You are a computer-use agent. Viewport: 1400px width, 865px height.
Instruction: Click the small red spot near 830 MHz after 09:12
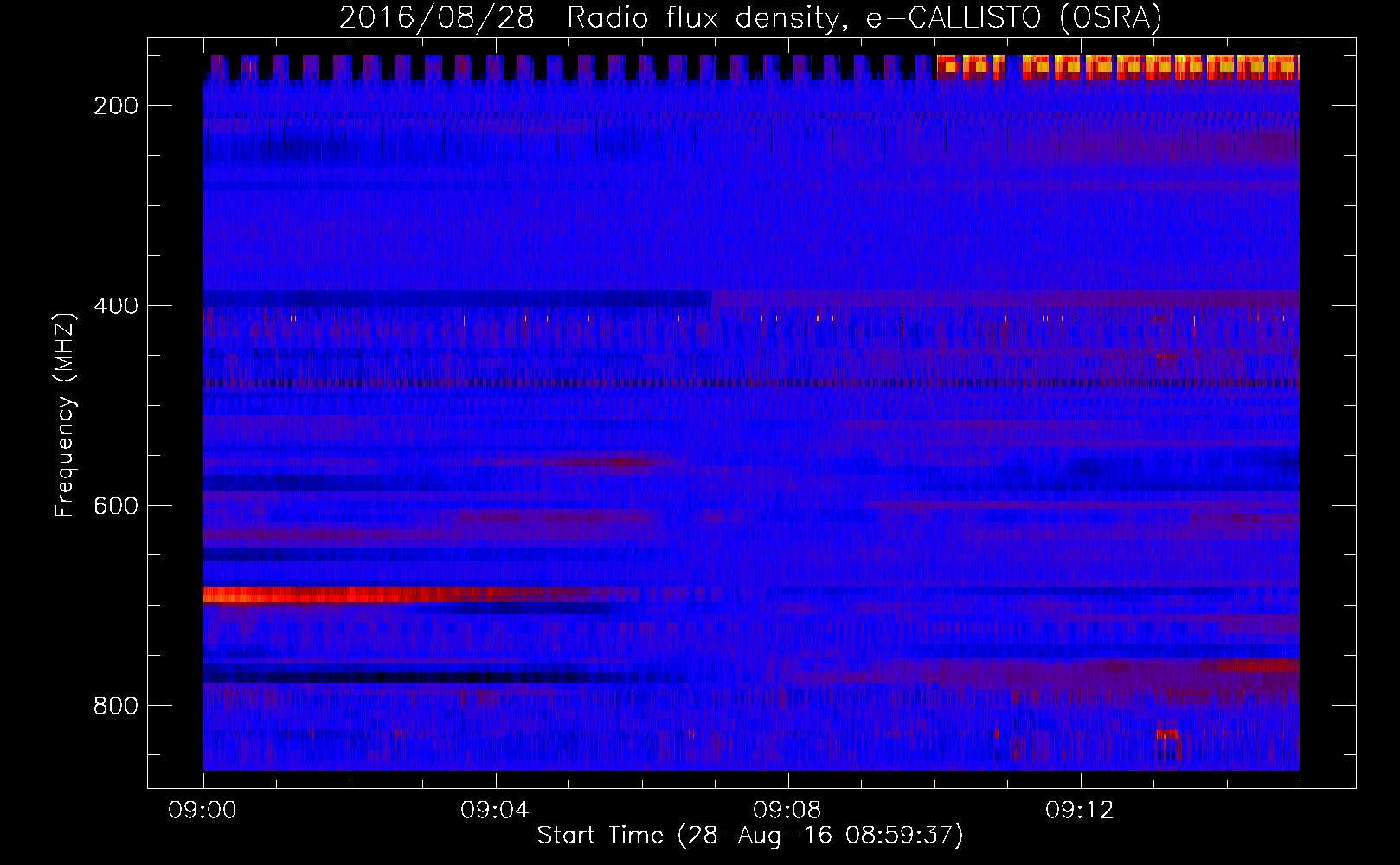coord(1167,734)
